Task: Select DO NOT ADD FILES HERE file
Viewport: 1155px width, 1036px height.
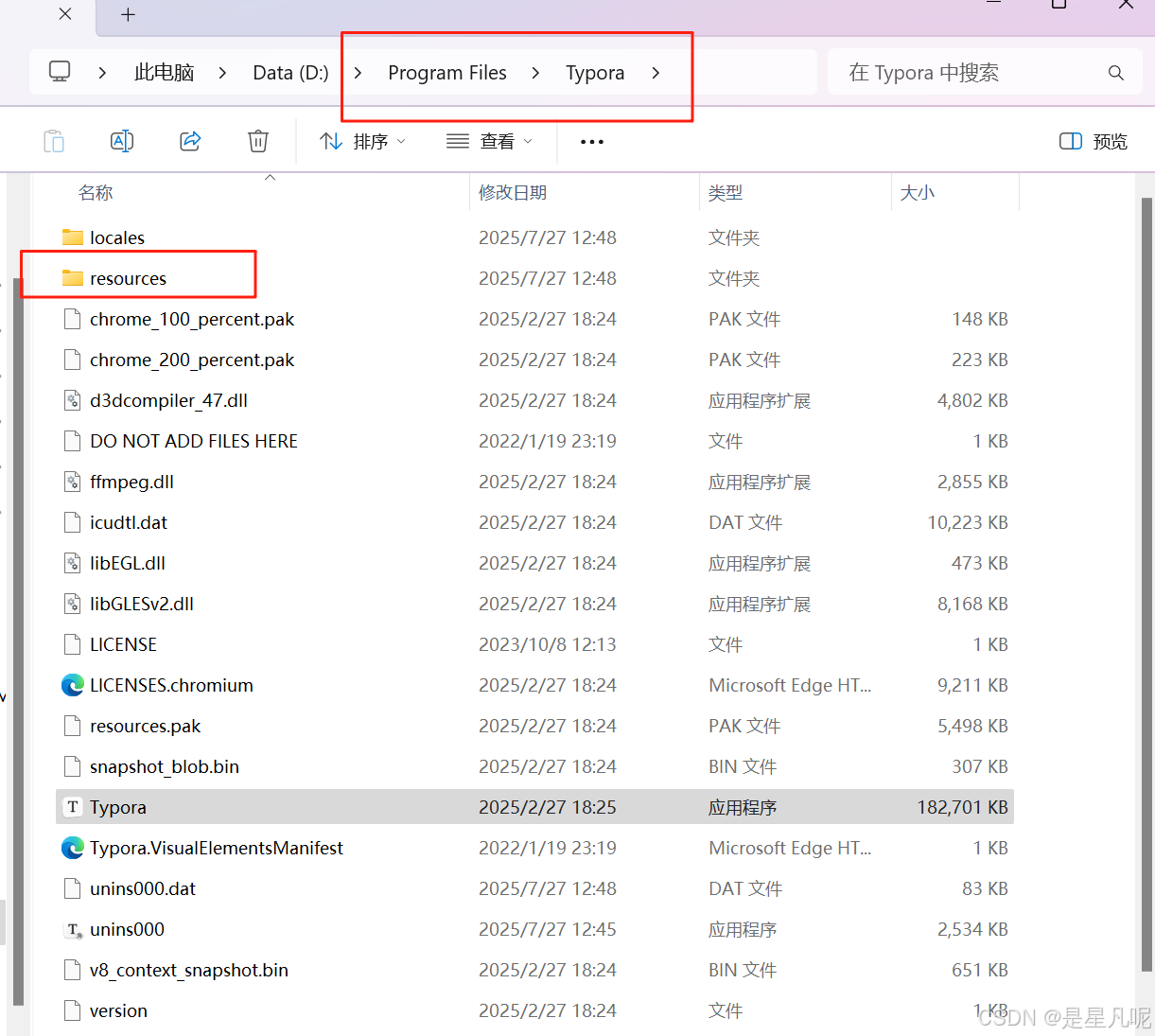Action: [194, 441]
